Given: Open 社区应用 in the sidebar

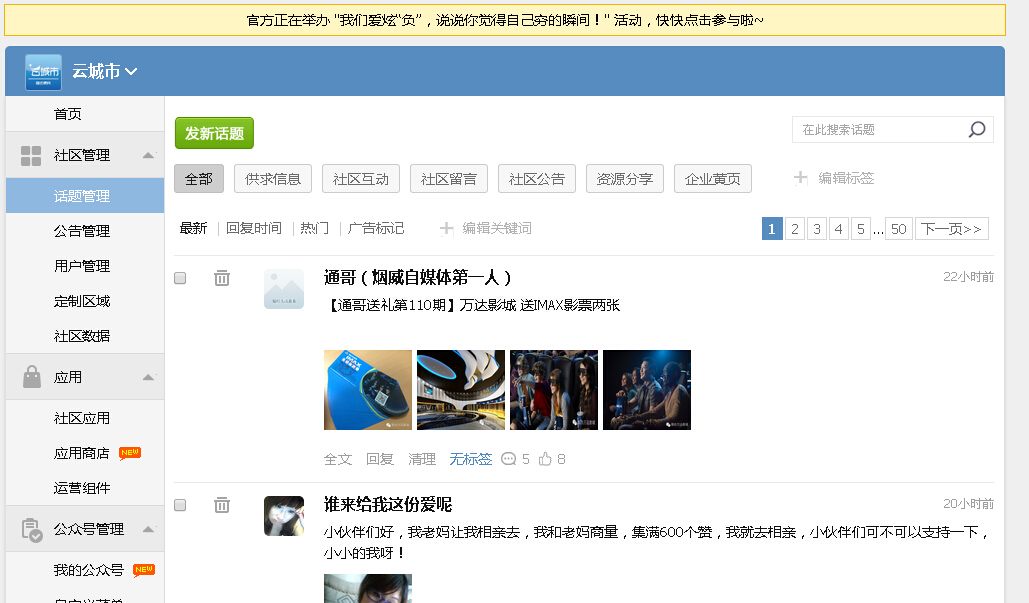Looking at the screenshot, I should pos(82,418).
